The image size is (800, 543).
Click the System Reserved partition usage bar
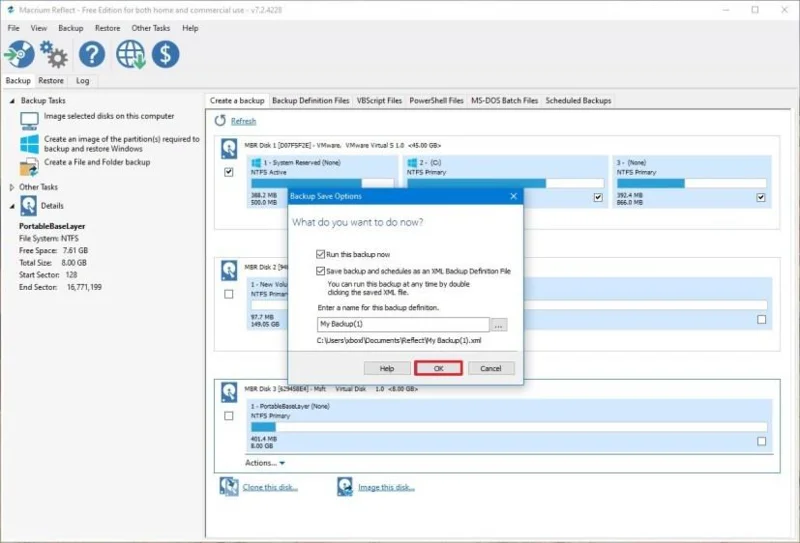[322, 183]
